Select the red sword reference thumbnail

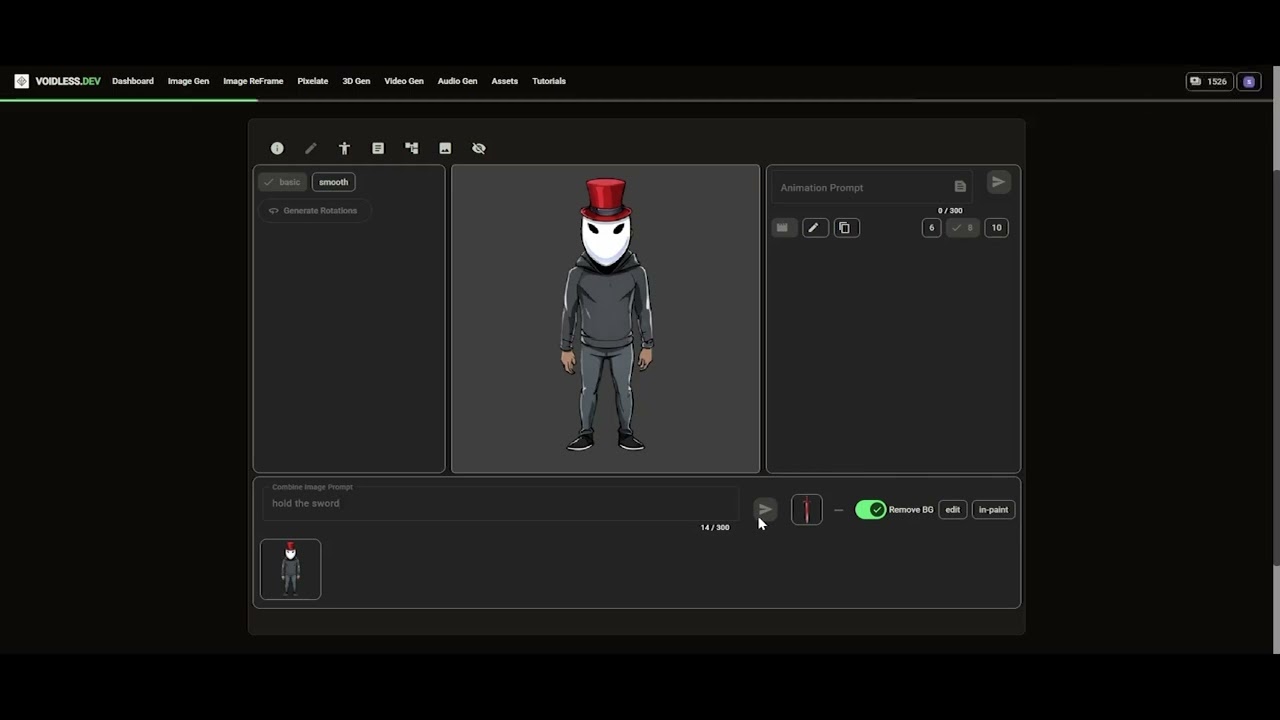[x=807, y=510]
